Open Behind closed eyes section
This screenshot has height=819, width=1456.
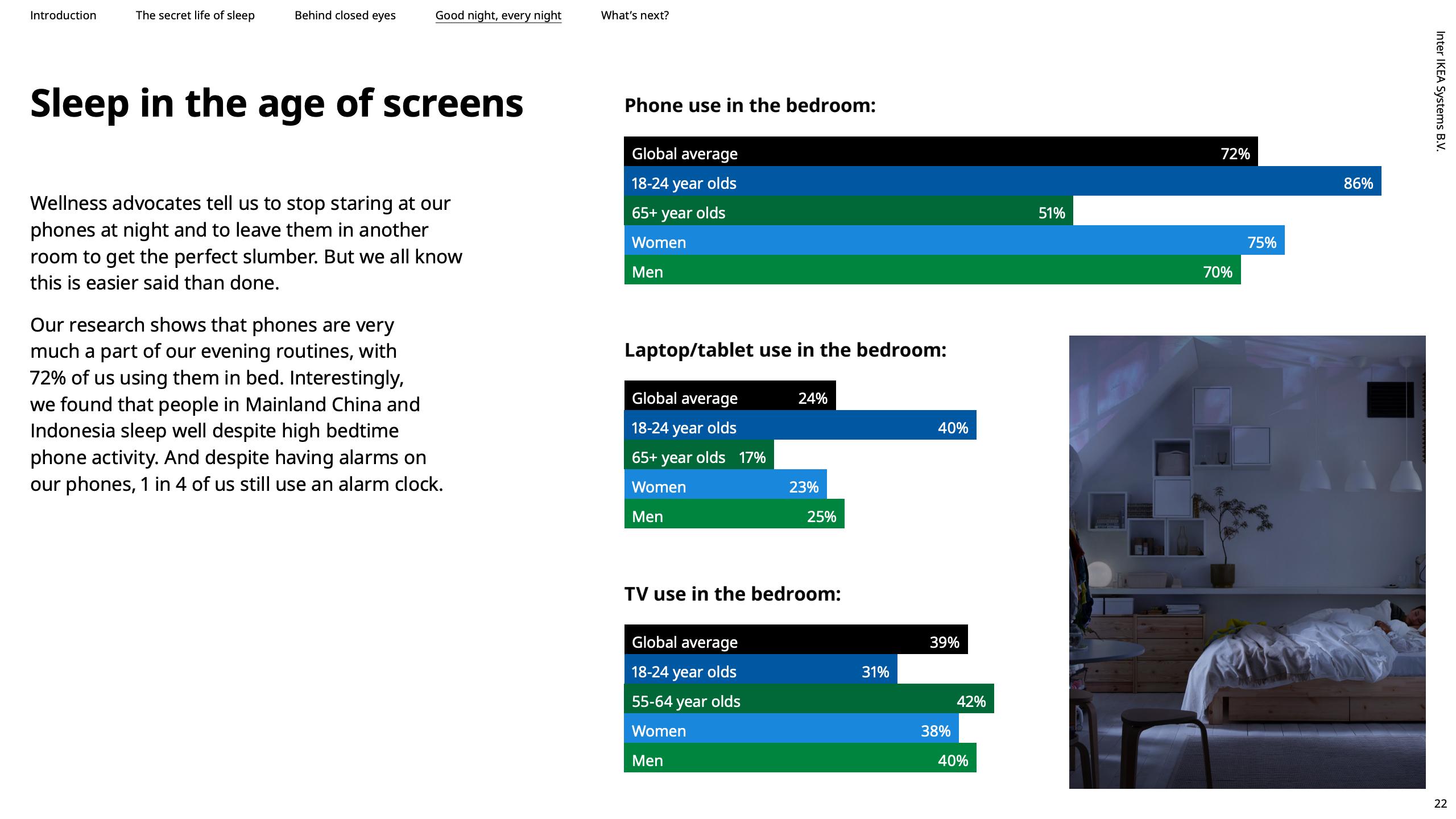[345, 15]
